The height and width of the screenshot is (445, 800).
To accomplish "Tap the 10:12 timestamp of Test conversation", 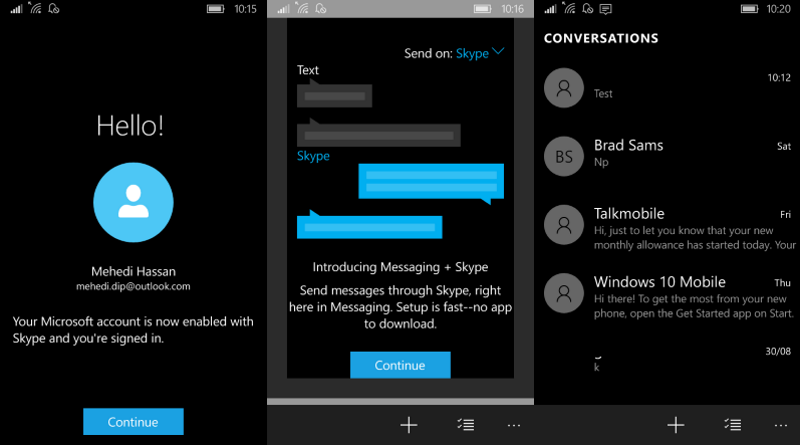I will pos(779,78).
